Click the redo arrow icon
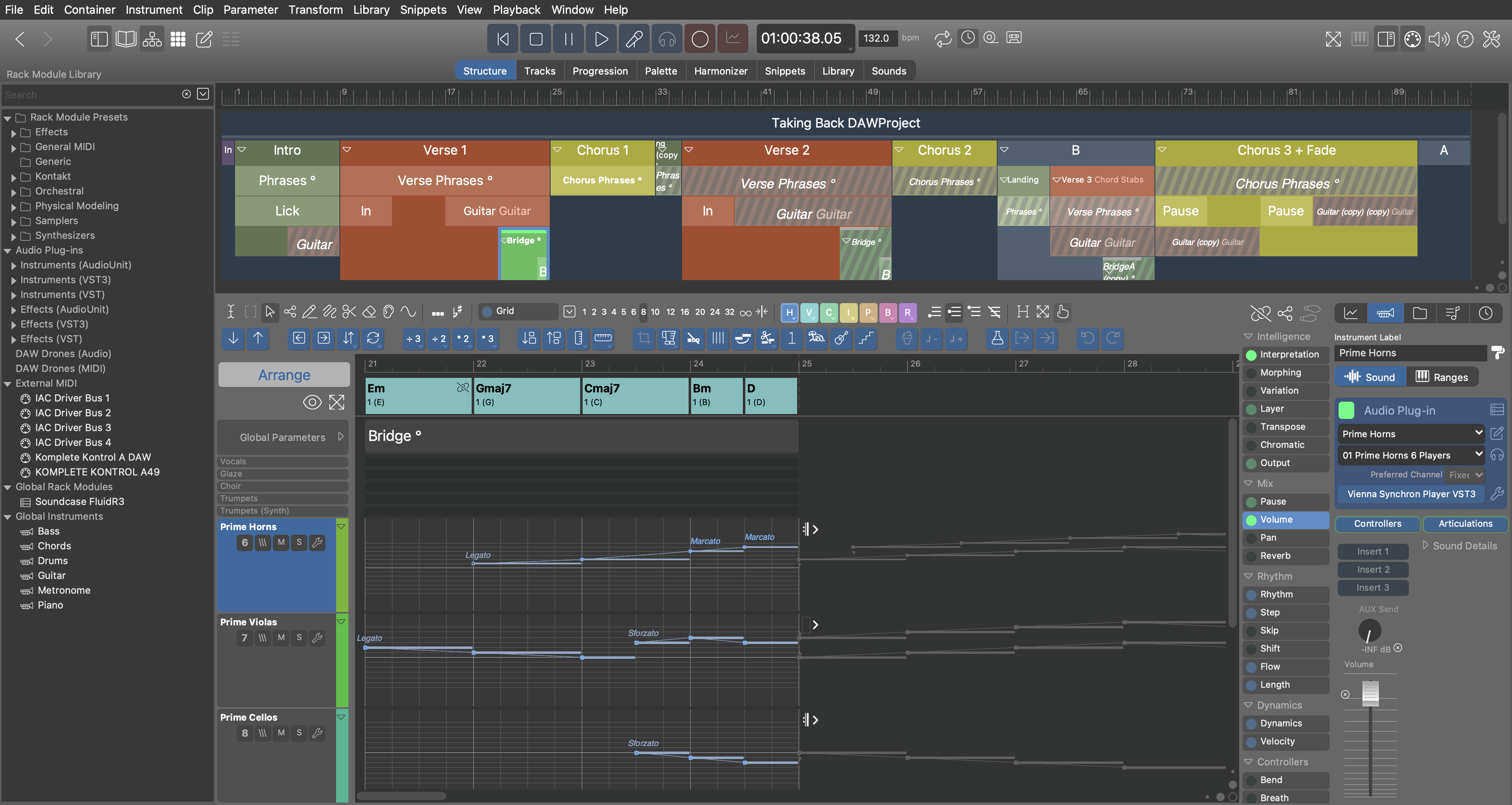The image size is (1512, 805). (x=1112, y=338)
